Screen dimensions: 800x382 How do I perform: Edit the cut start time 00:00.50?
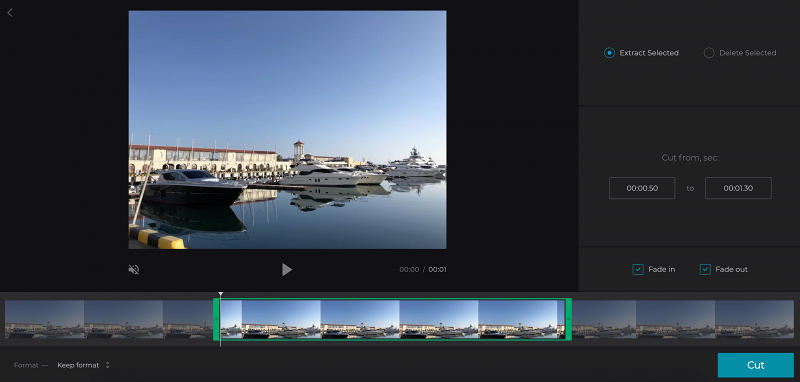coord(642,188)
